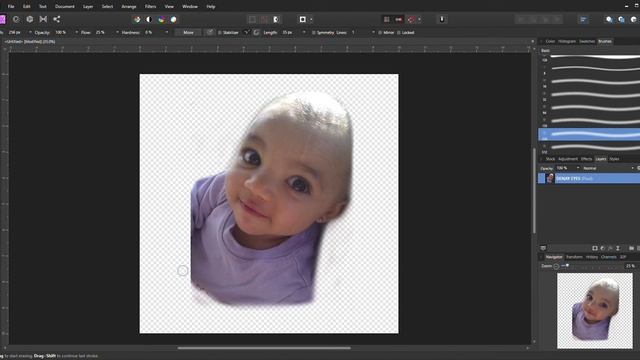Select the highlighted blue brush preset
The image size is (640, 360).
coord(589,134)
